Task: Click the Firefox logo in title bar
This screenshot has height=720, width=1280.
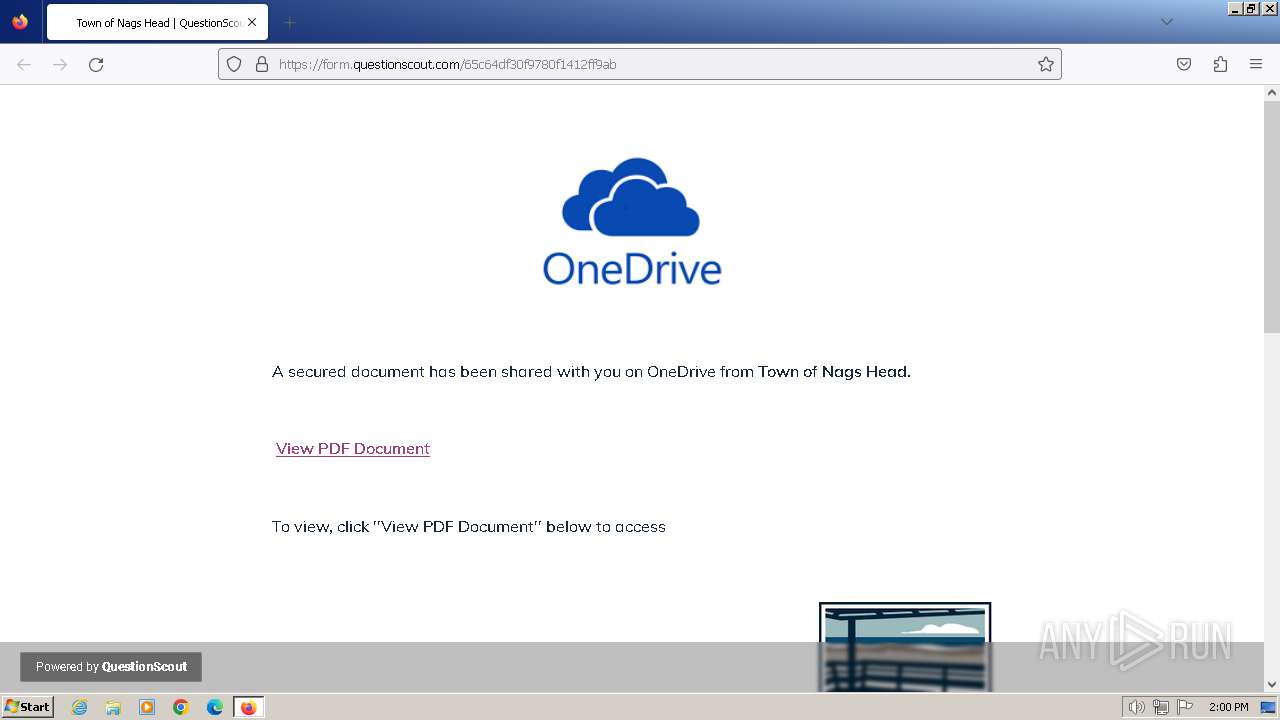Action: 20,21
